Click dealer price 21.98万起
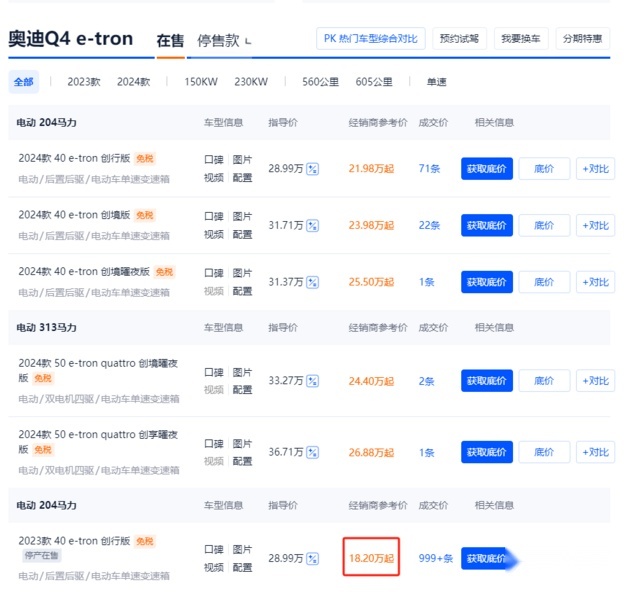 coord(371,168)
